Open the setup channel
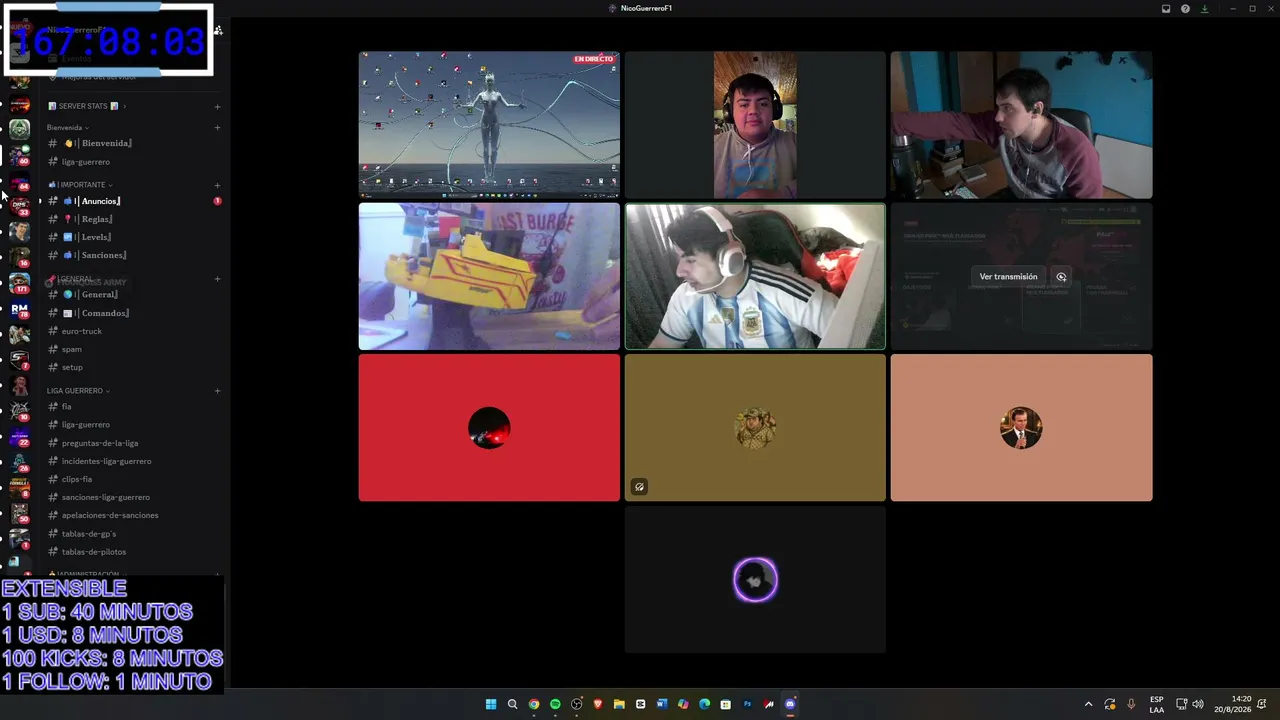Image resolution: width=1280 pixels, height=720 pixels. pos(131,367)
